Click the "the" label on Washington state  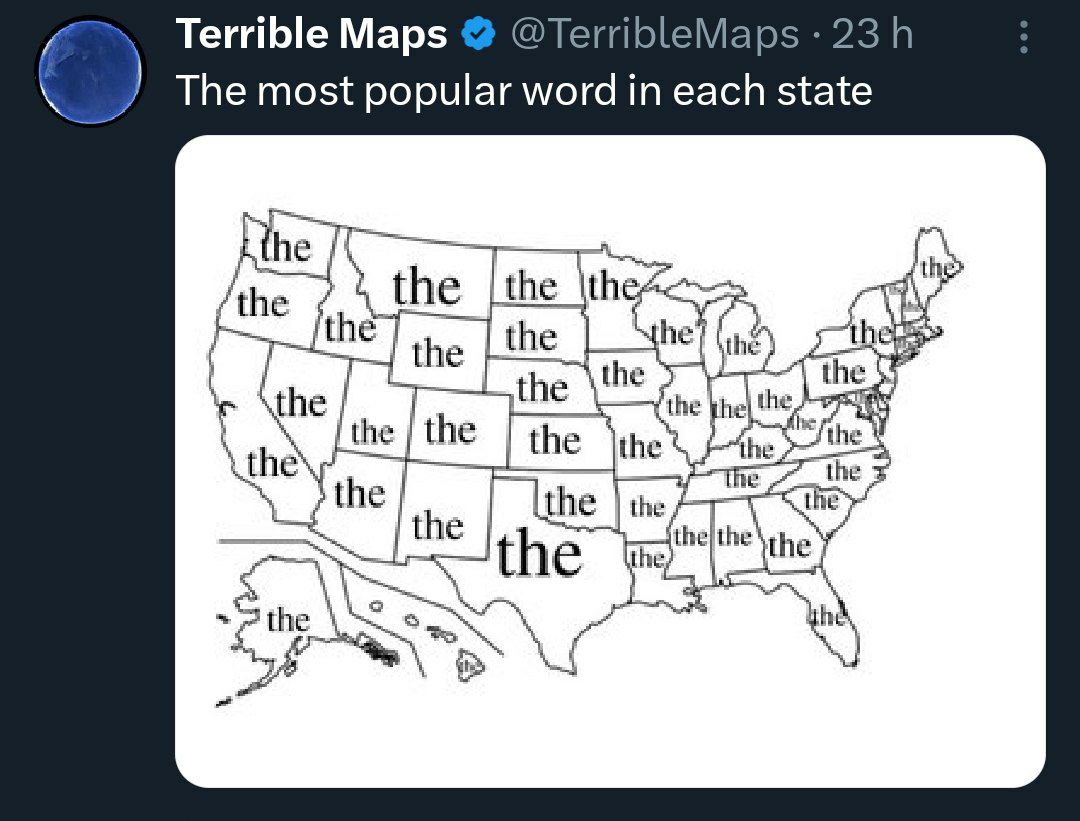pyautogui.click(x=287, y=248)
